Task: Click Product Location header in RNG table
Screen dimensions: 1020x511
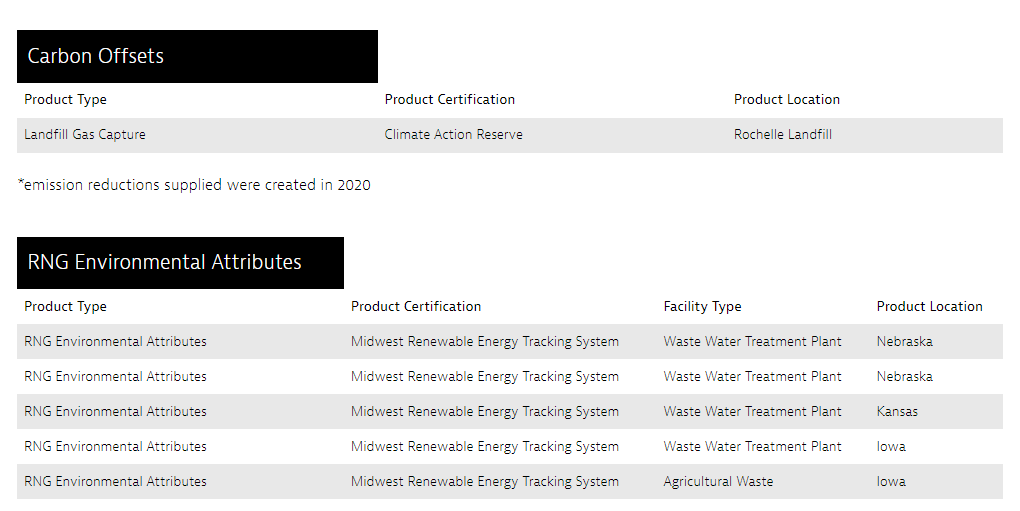Action: tap(930, 306)
